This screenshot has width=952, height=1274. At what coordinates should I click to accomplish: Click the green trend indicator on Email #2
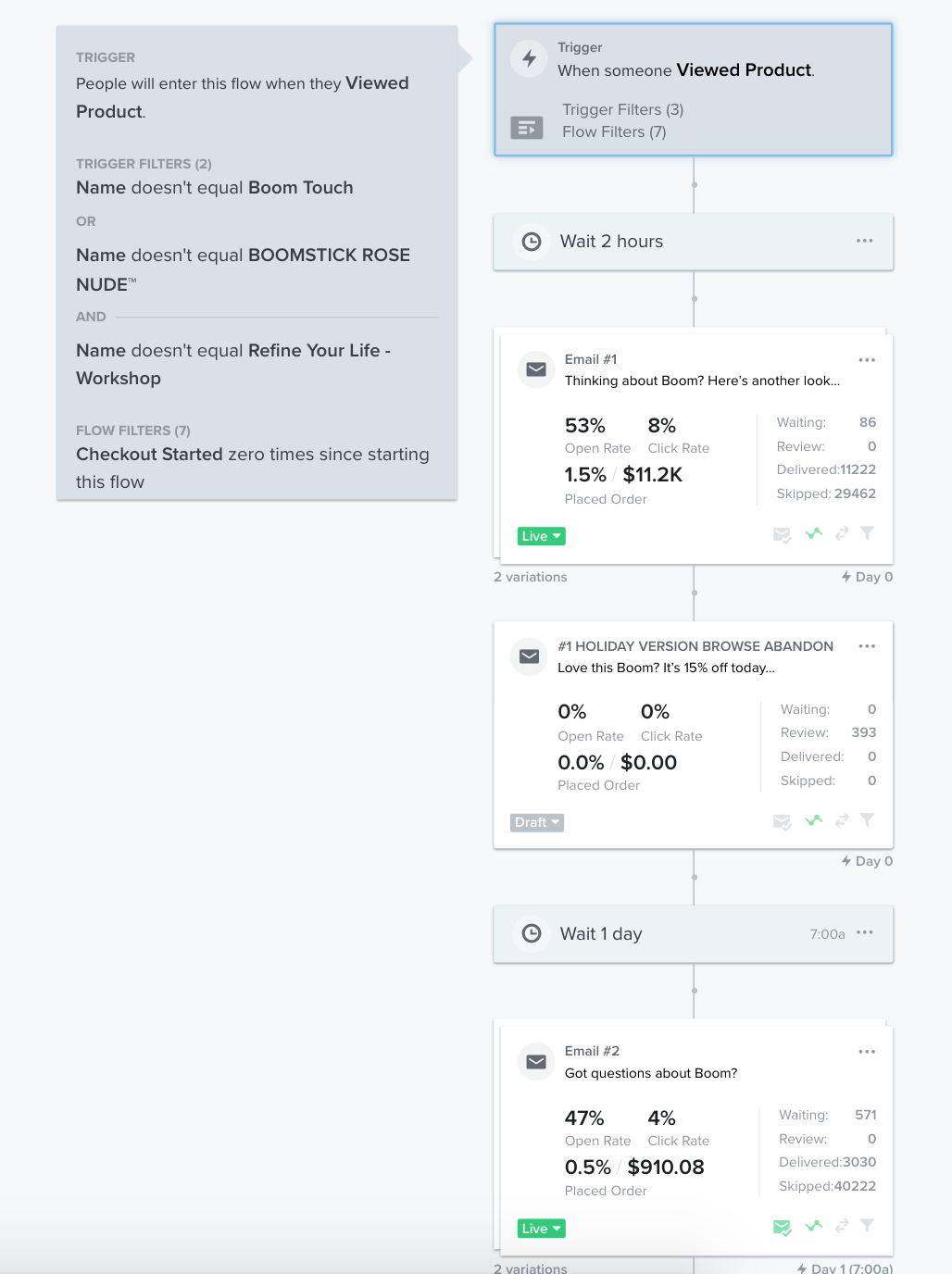[813, 1226]
